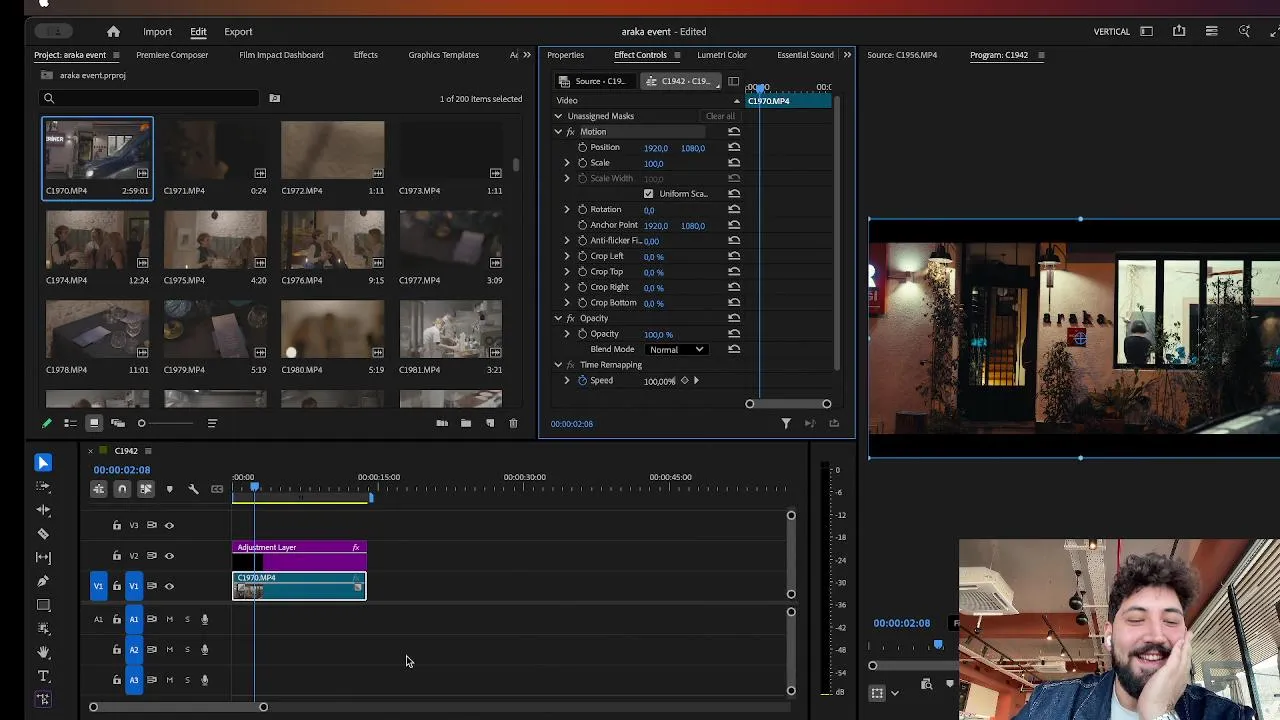The image size is (1280, 720).
Task: Activate the Type tool
Action: pos(43,676)
